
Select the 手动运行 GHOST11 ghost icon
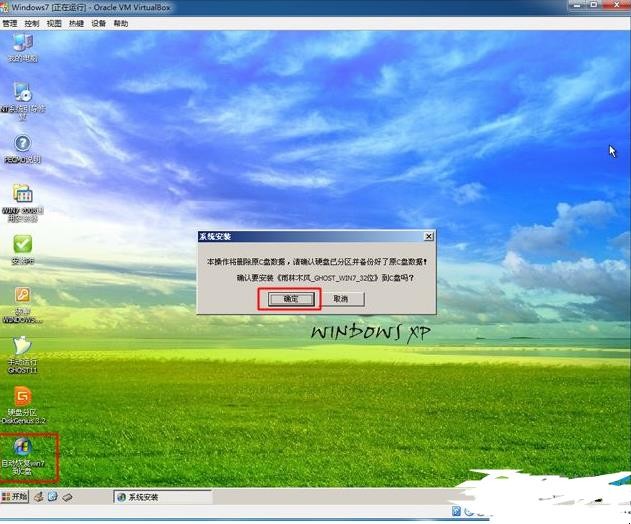pos(23,355)
